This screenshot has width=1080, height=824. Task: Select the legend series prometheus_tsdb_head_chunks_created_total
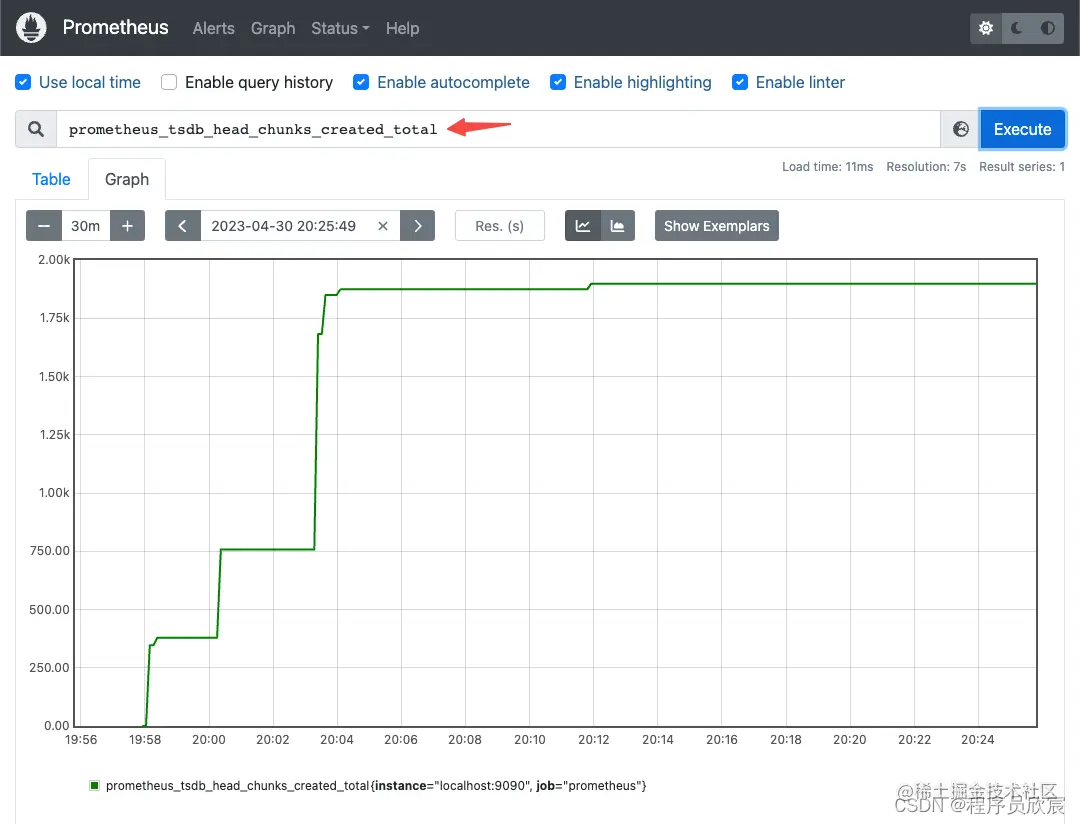click(x=375, y=785)
